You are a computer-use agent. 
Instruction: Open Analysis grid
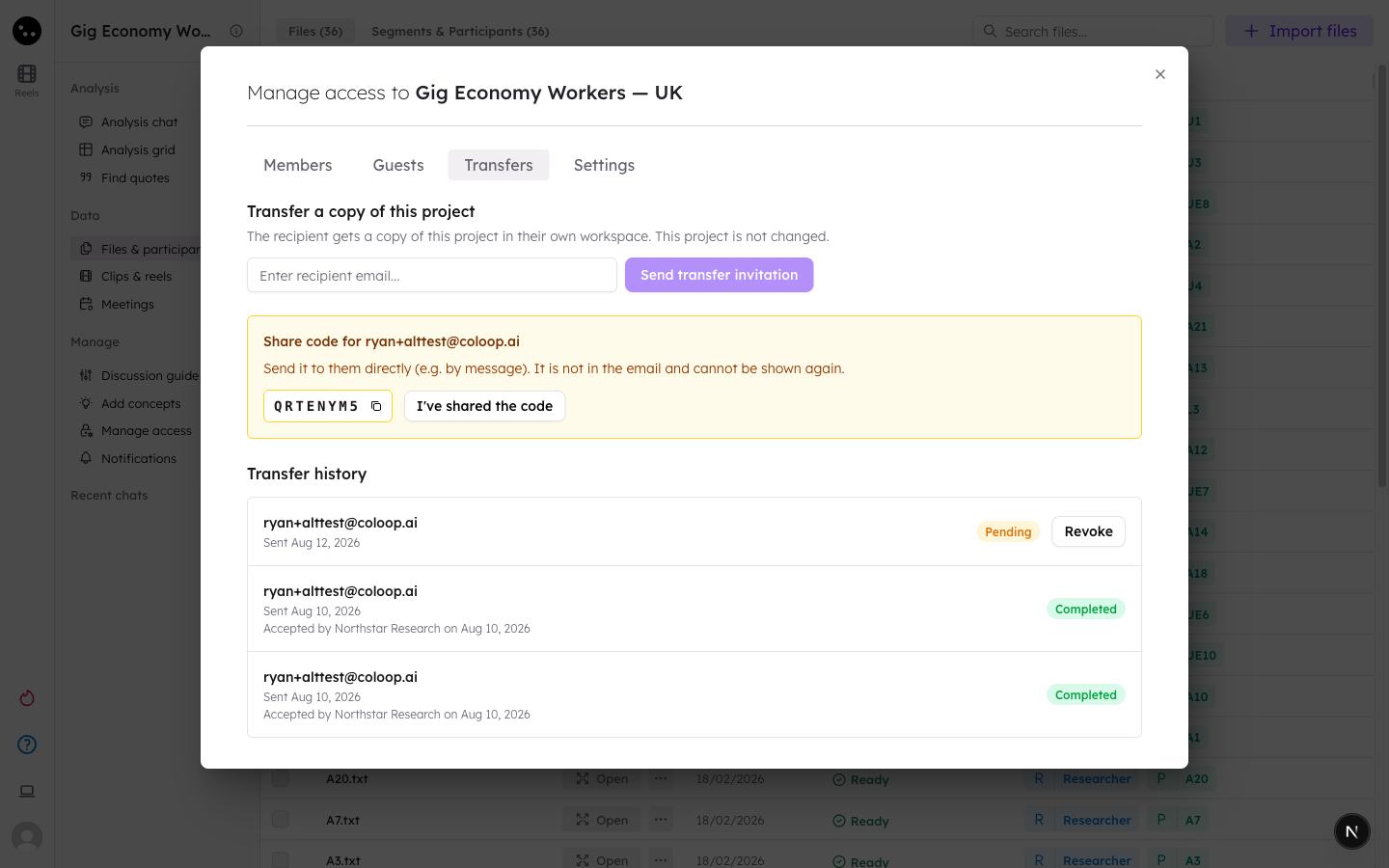point(138,149)
